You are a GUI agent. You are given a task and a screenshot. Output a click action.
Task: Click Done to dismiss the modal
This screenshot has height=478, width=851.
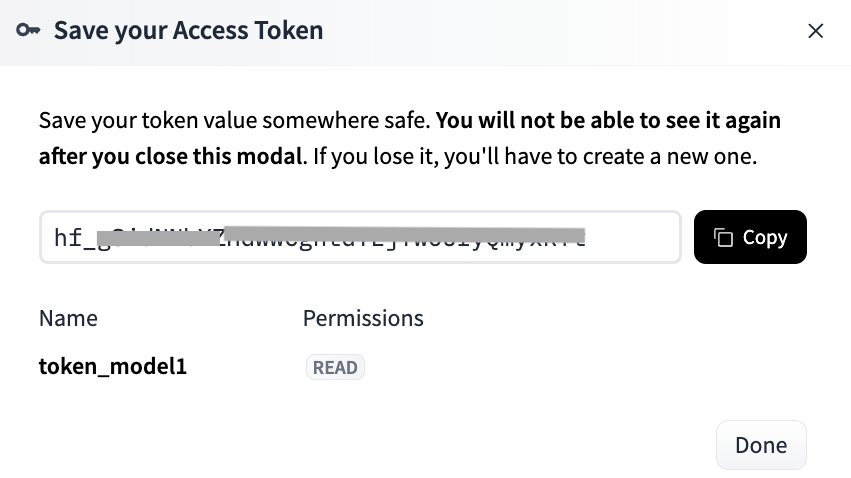click(x=761, y=445)
